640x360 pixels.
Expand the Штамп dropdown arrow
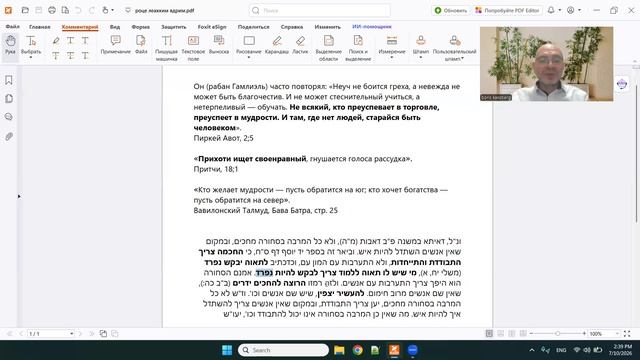421,58
